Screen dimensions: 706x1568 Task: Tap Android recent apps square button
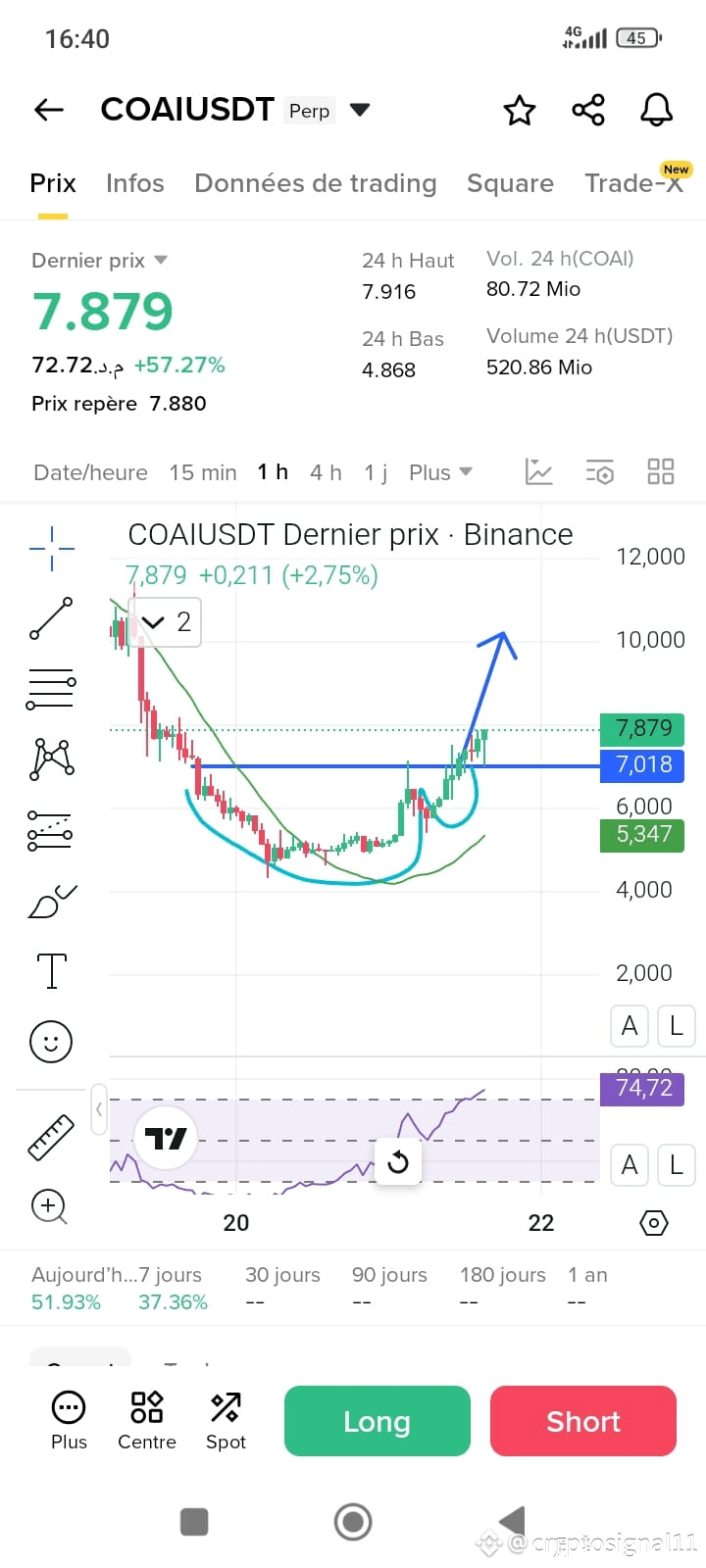194,1522
